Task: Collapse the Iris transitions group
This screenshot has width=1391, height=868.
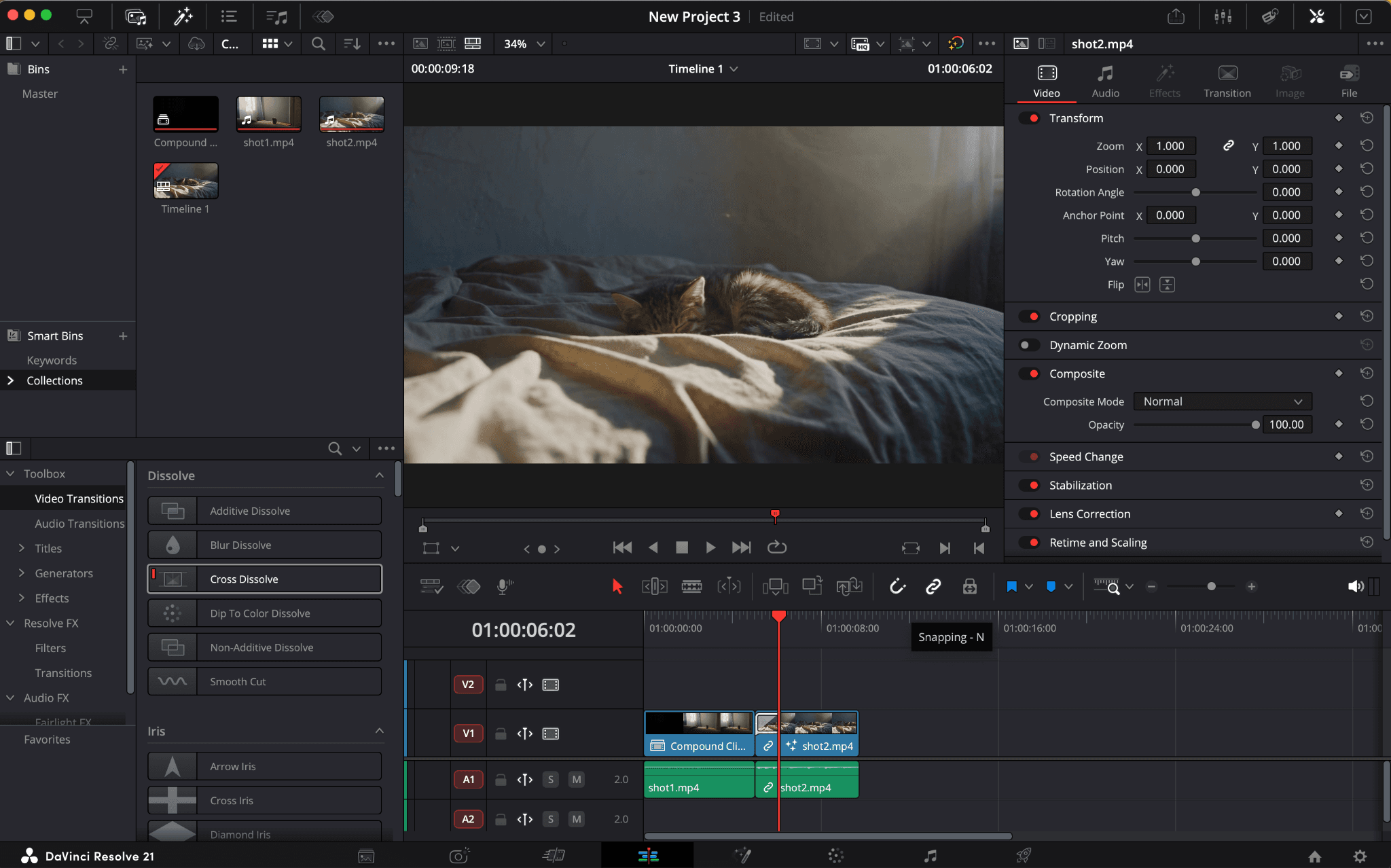Action: click(x=379, y=731)
